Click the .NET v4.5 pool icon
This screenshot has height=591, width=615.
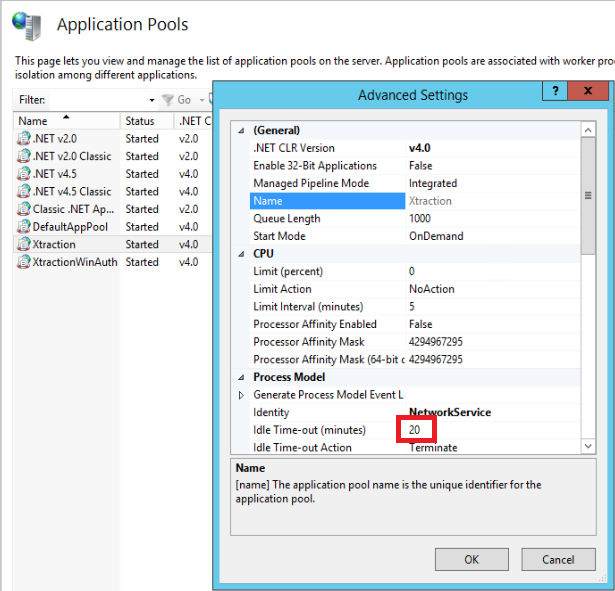coord(24,174)
